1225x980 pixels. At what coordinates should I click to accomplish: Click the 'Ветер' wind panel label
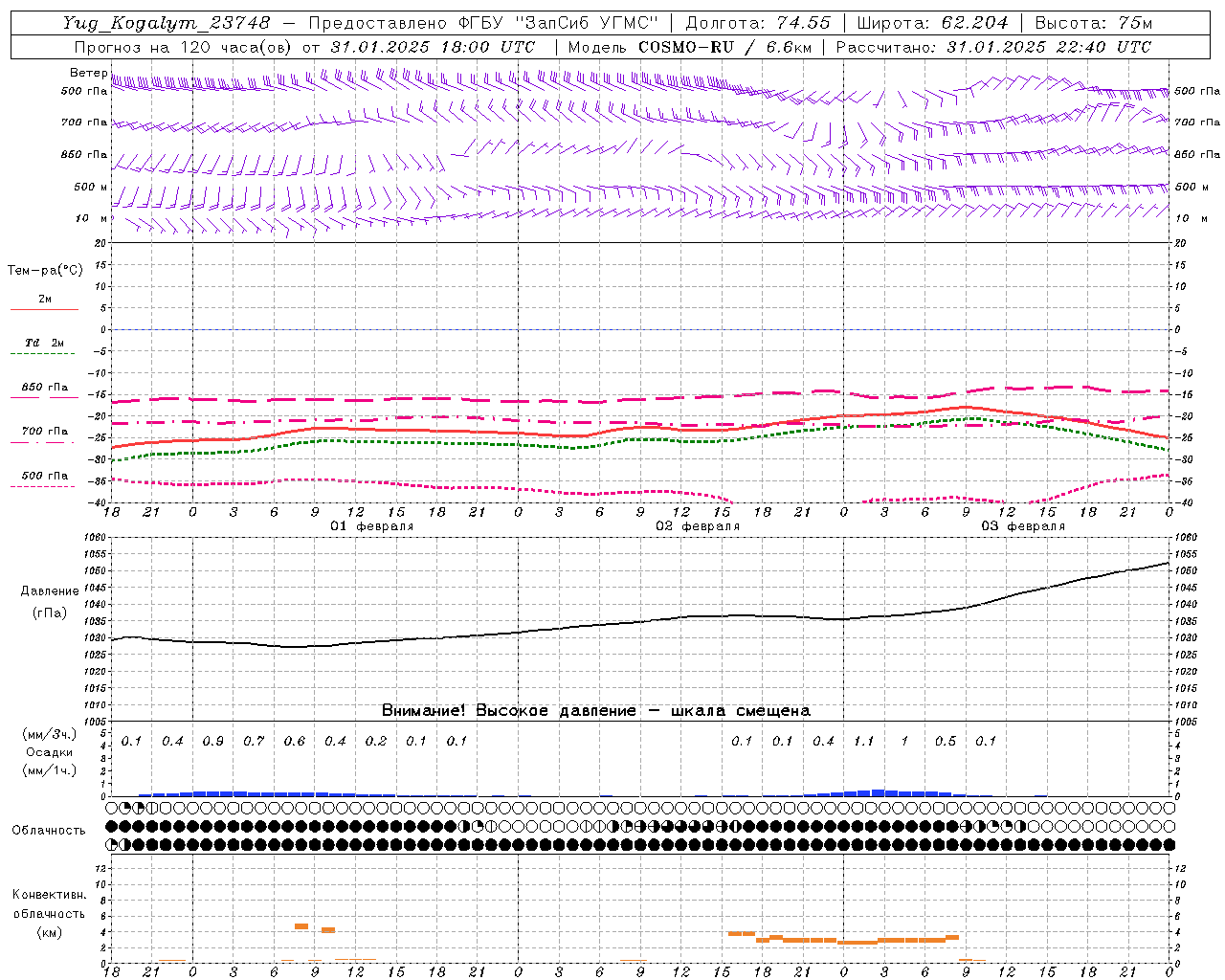coord(89,73)
